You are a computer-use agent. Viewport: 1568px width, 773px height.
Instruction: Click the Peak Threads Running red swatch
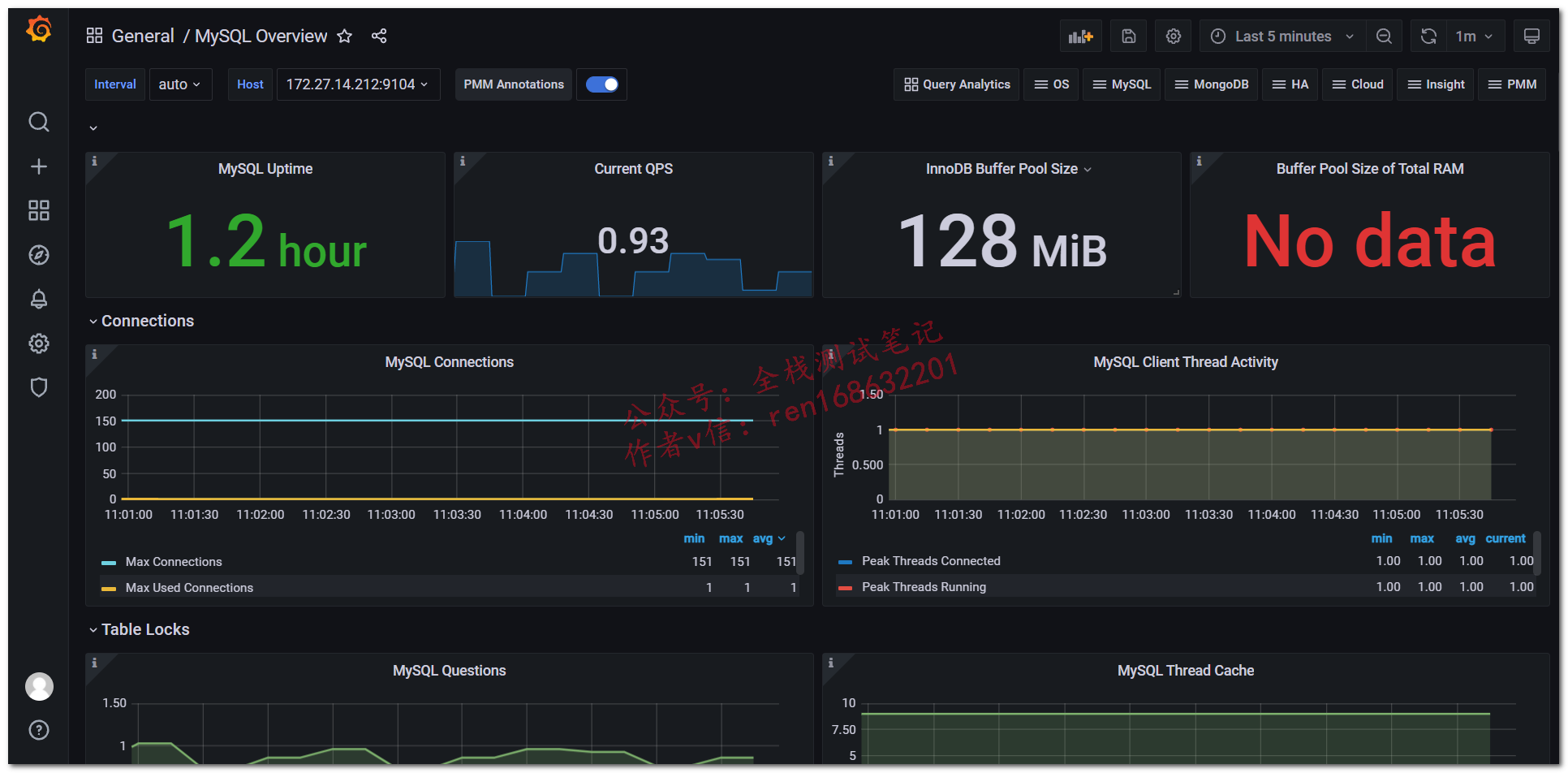click(845, 588)
